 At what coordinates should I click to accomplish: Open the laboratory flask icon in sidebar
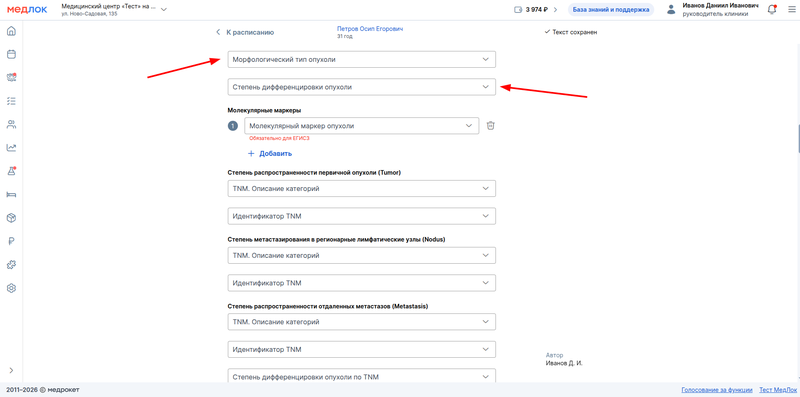(x=11, y=171)
